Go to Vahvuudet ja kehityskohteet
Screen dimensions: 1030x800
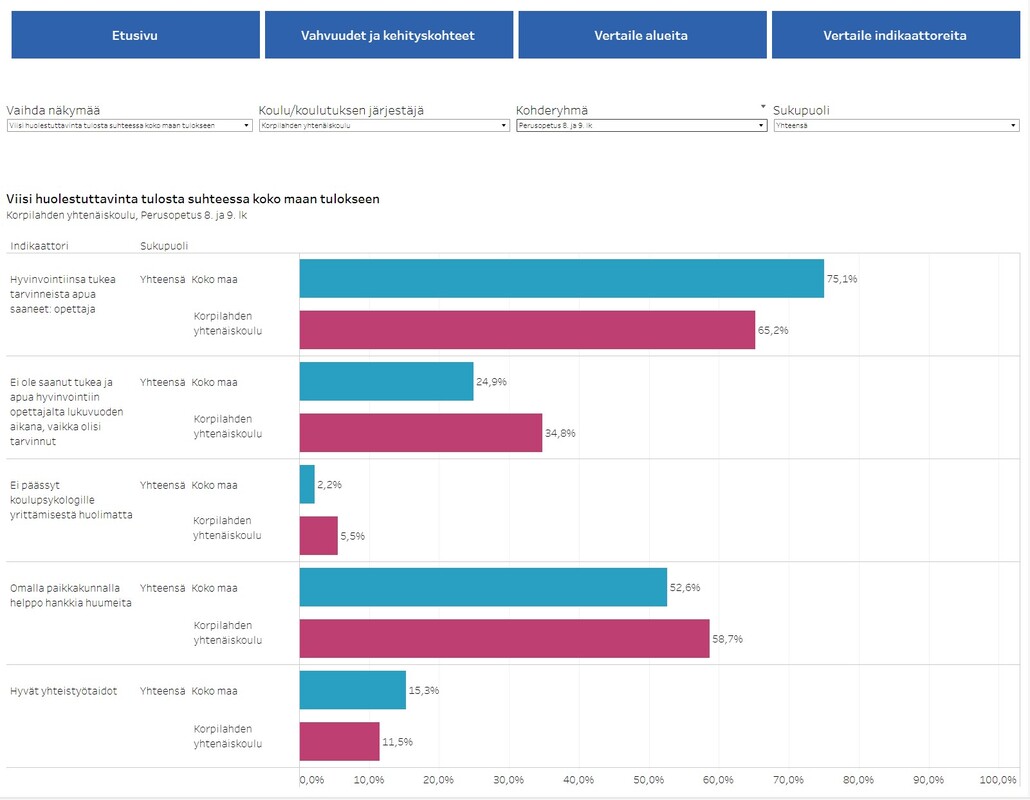tap(387, 35)
